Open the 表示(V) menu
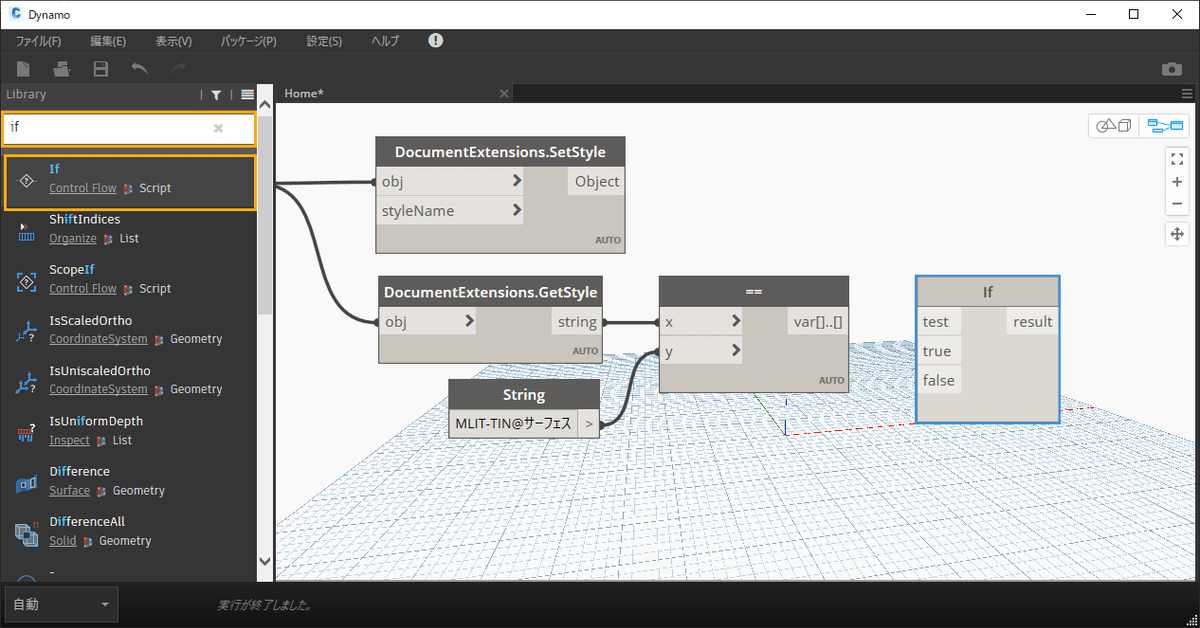 (x=173, y=41)
